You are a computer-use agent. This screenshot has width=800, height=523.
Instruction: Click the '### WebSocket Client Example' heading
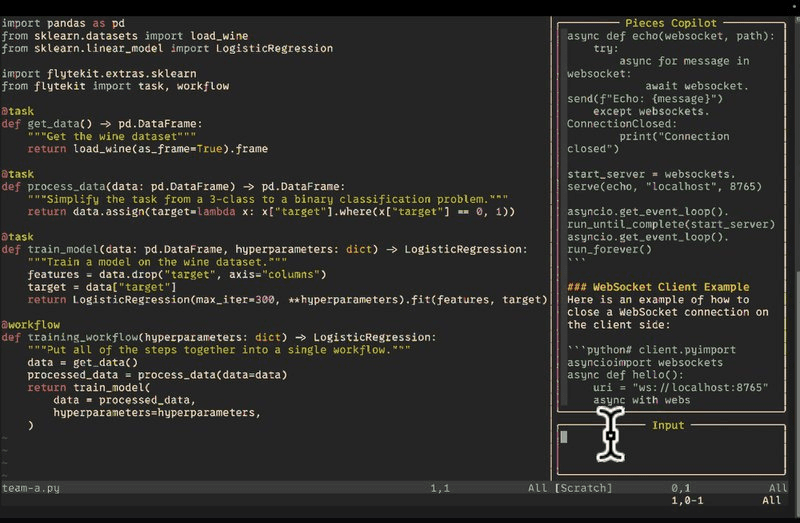pos(658,287)
